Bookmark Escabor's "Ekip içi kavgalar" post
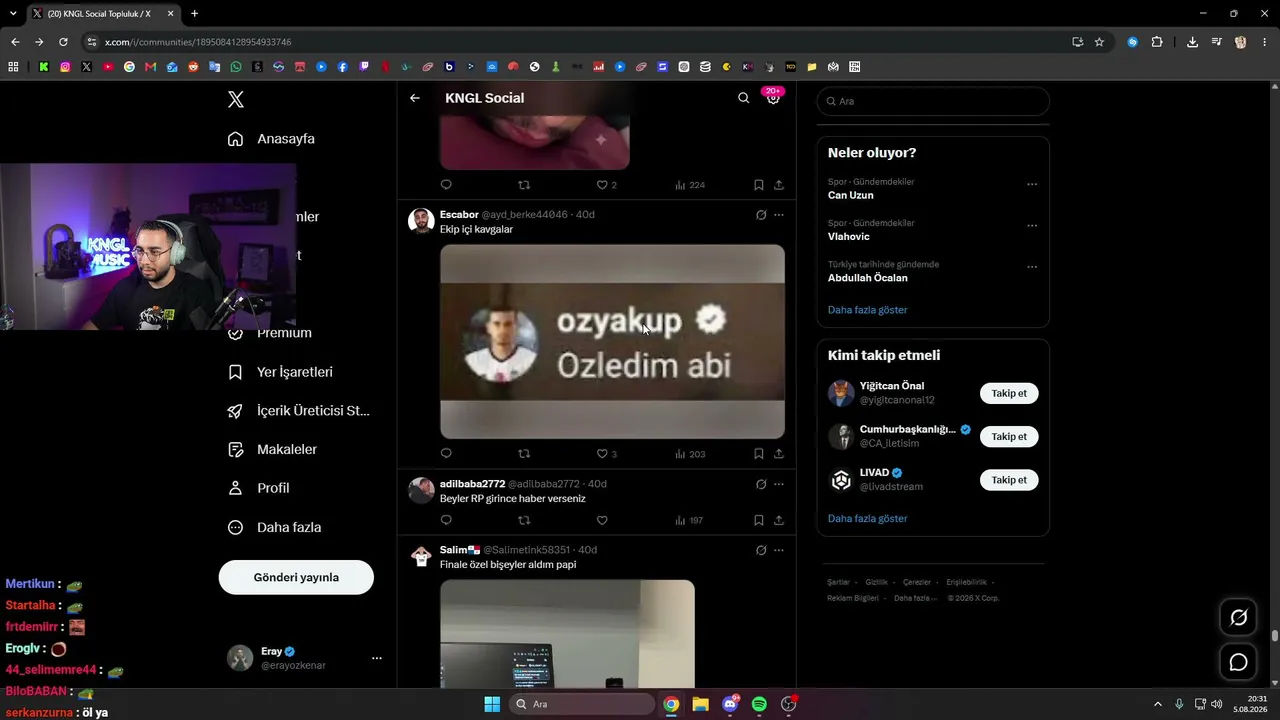 (x=759, y=454)
